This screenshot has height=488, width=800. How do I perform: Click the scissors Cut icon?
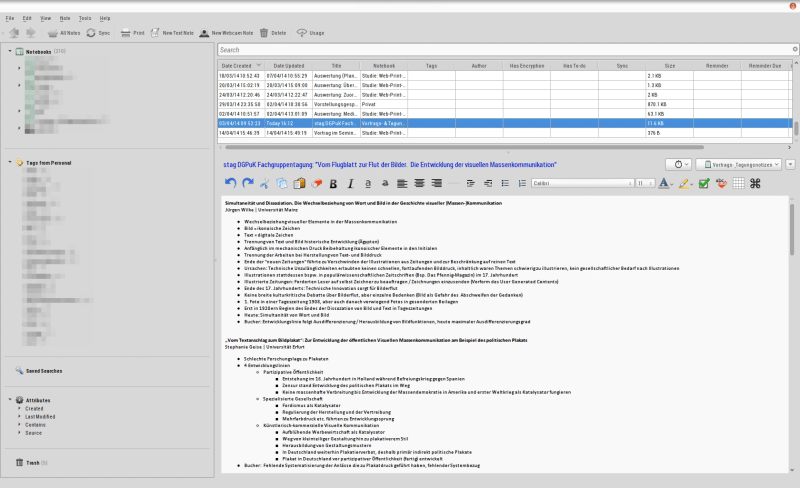click(265, 184)
